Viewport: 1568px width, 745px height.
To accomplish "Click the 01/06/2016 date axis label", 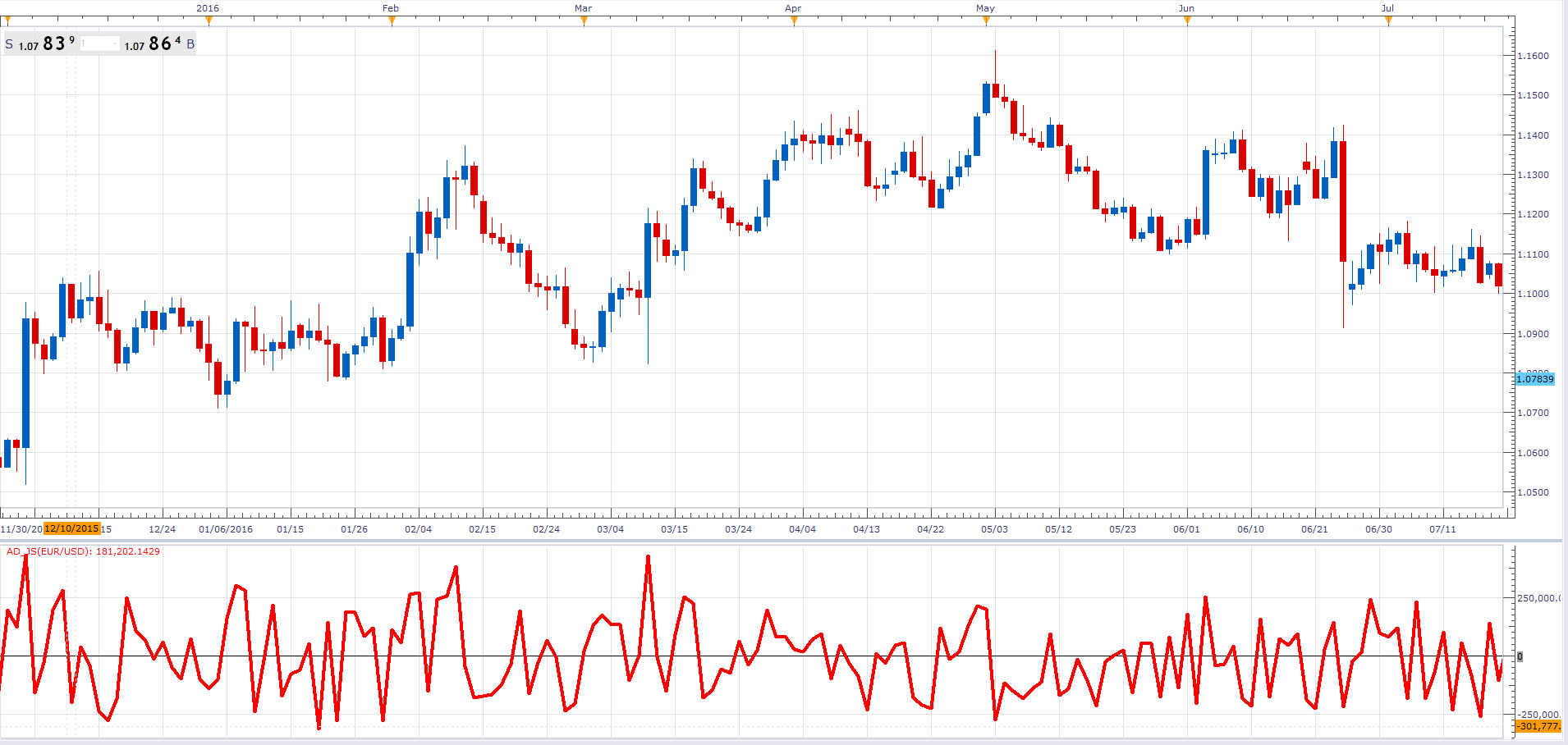I will coord(226,529).
